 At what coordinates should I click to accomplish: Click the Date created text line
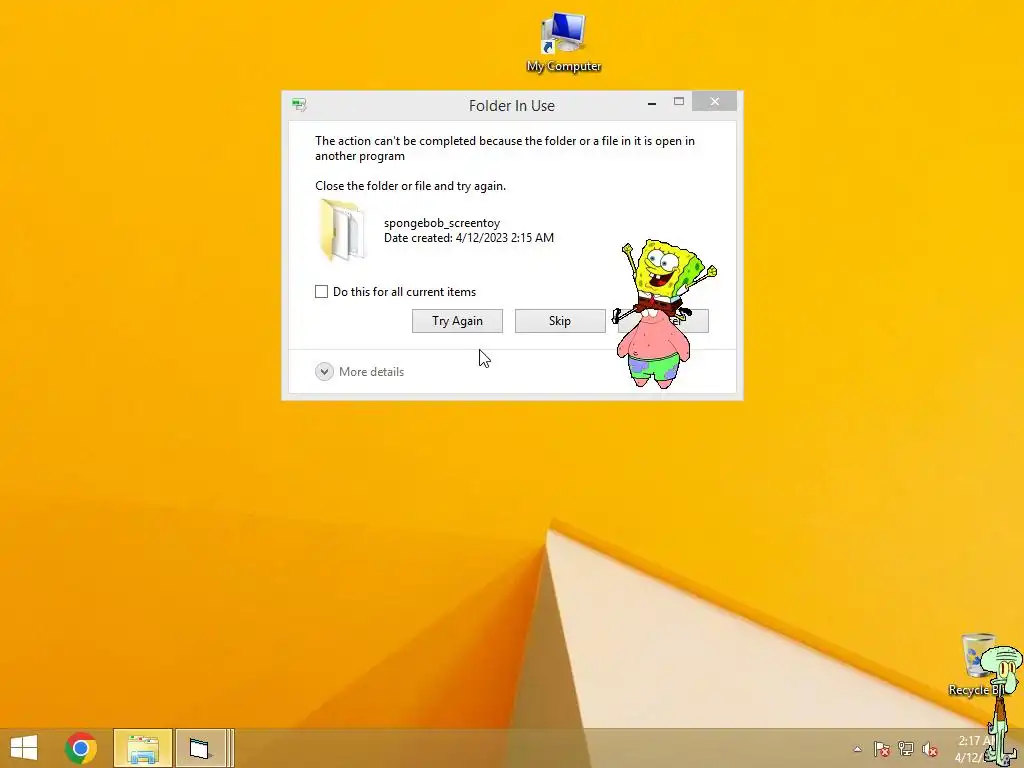[x=469, y=238]
